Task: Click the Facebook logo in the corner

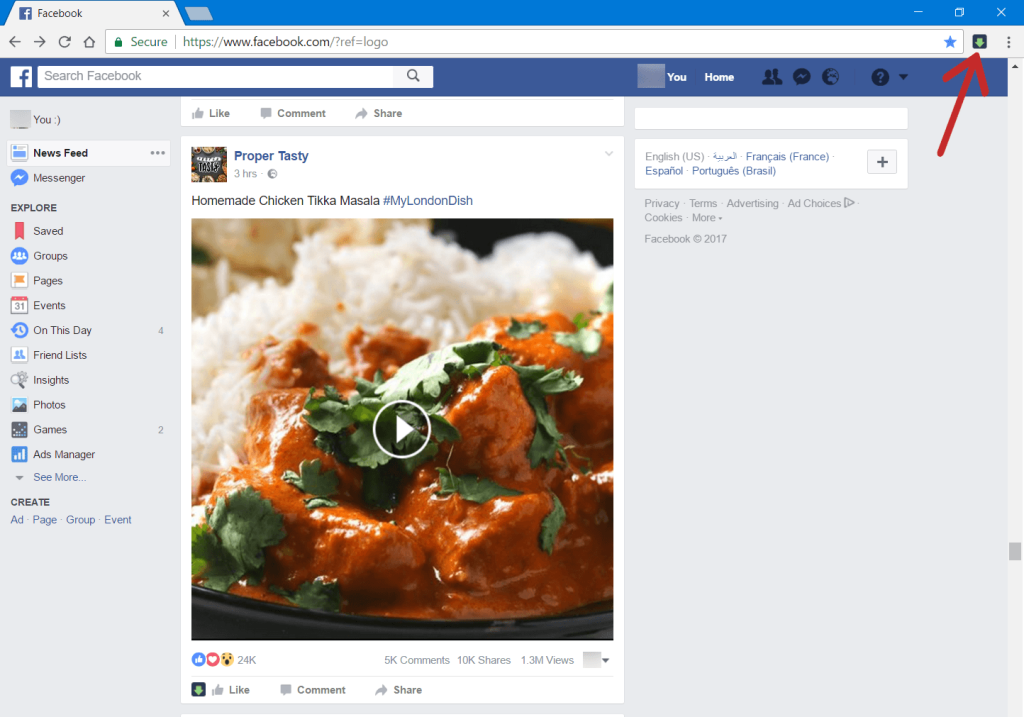Action: click(20, 76)
